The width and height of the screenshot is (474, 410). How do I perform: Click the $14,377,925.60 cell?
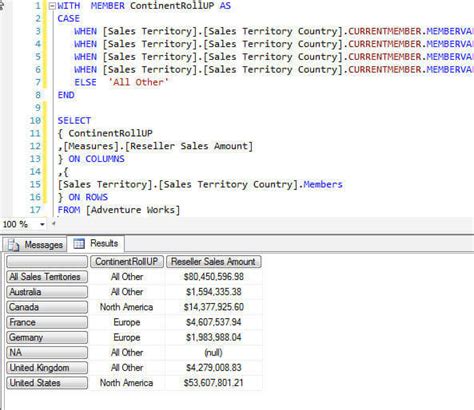coord(214,307)
